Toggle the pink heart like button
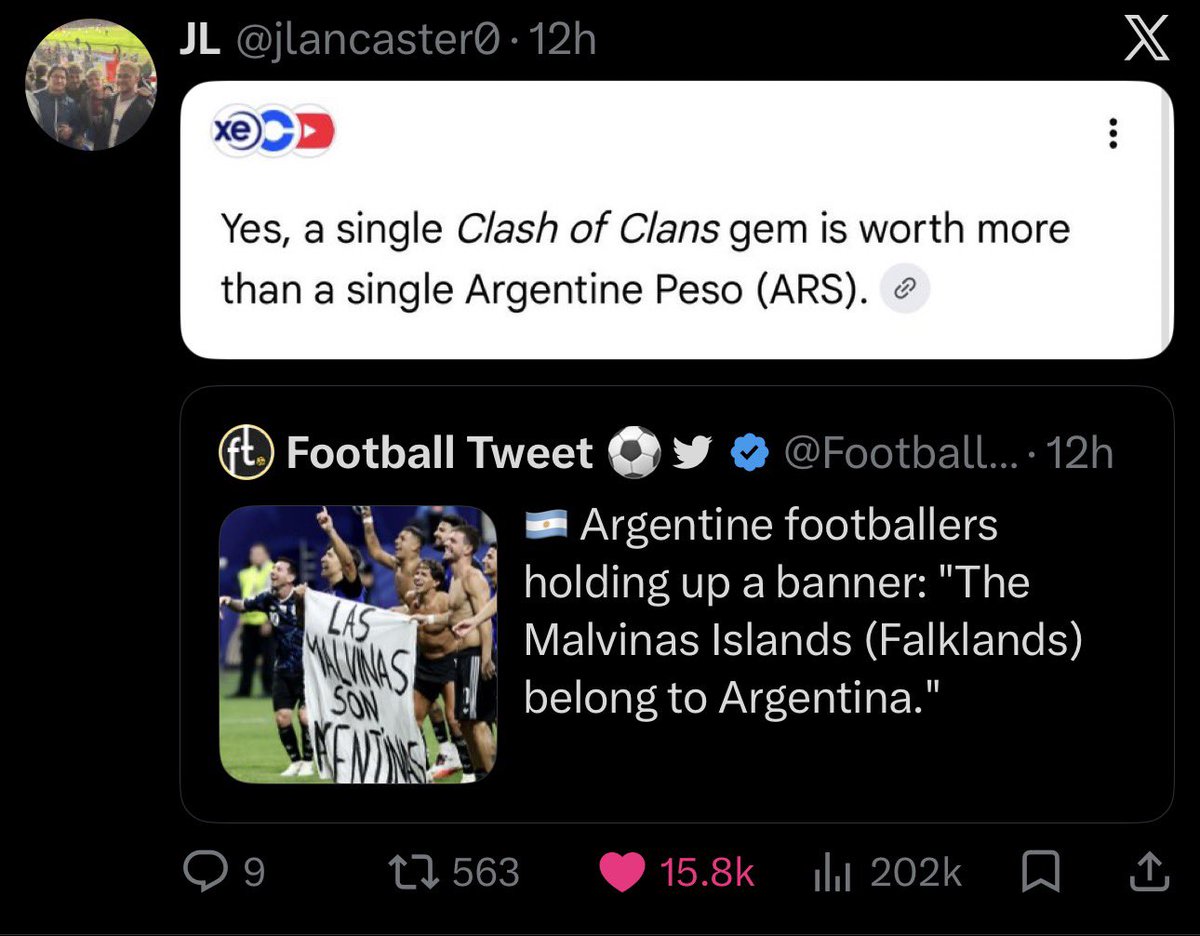 pyautogui.click(x=622, y=873)
